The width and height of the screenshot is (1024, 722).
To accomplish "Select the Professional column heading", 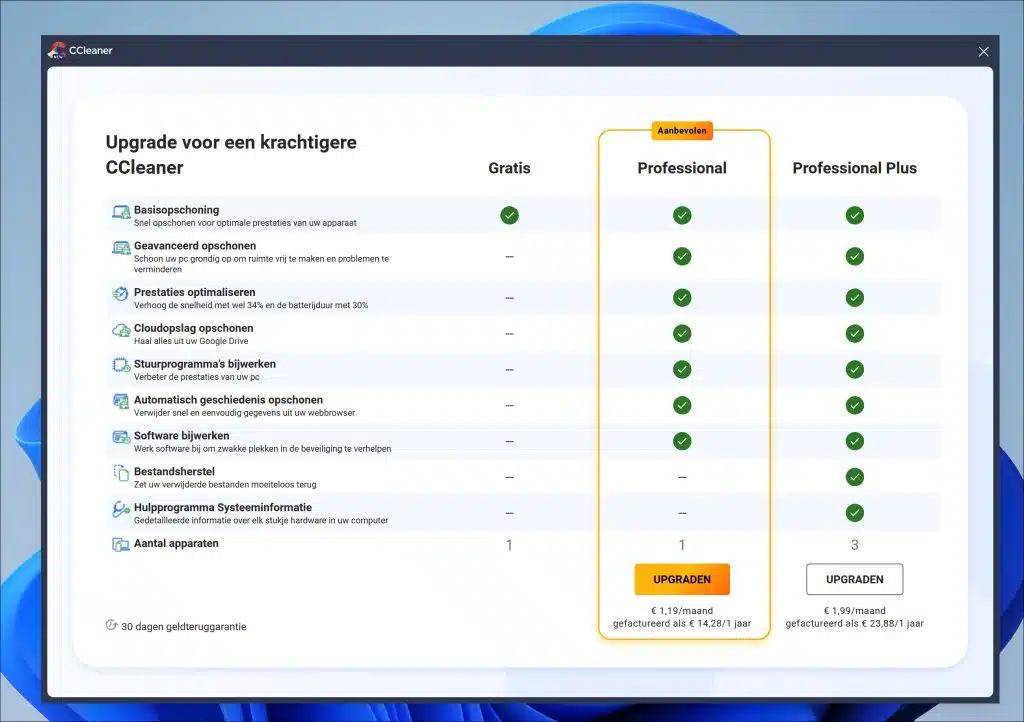I will coord(682,168).
